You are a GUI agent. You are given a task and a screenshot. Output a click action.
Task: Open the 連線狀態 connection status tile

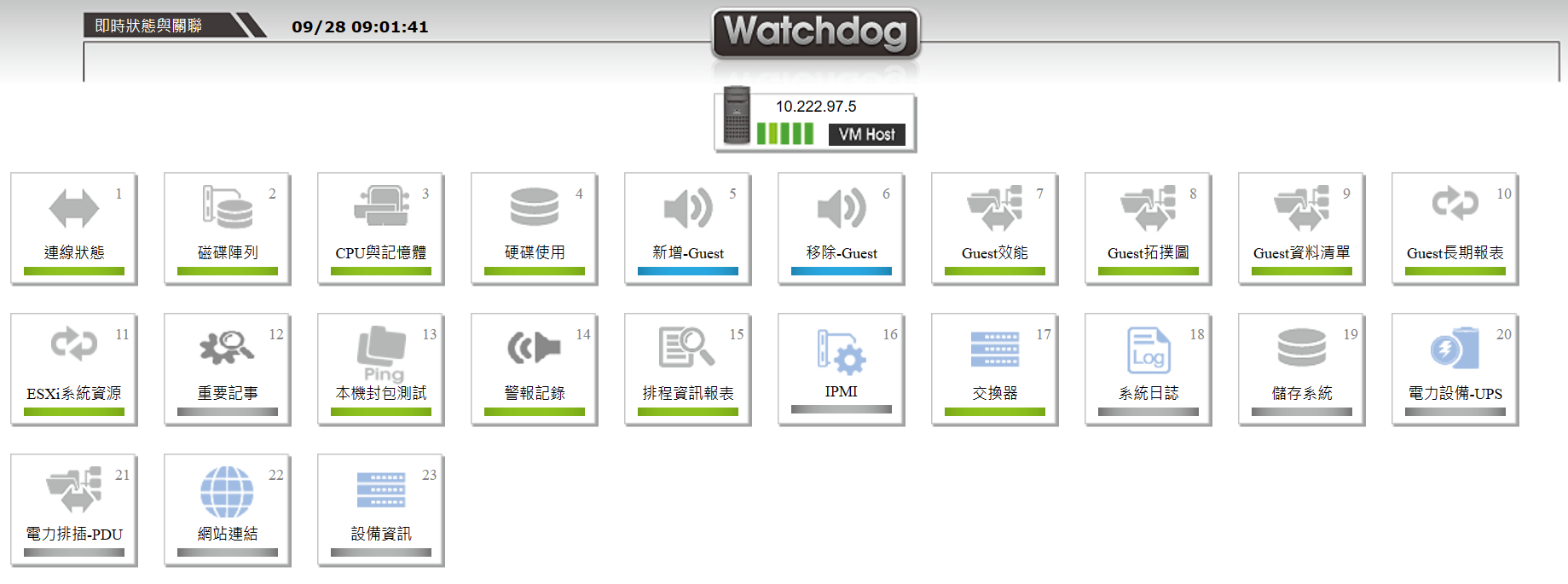pos(74,228)
